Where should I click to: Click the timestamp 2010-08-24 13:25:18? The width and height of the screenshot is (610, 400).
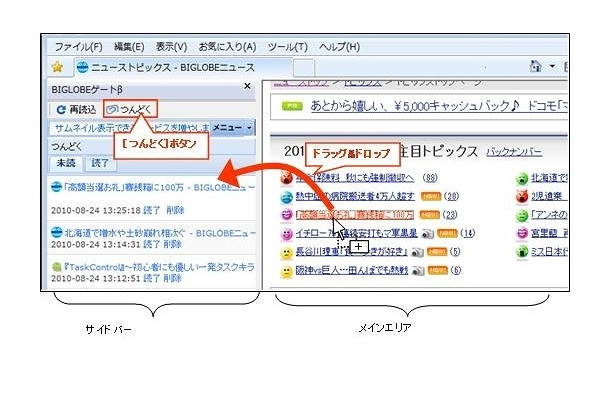coord(96,211)
